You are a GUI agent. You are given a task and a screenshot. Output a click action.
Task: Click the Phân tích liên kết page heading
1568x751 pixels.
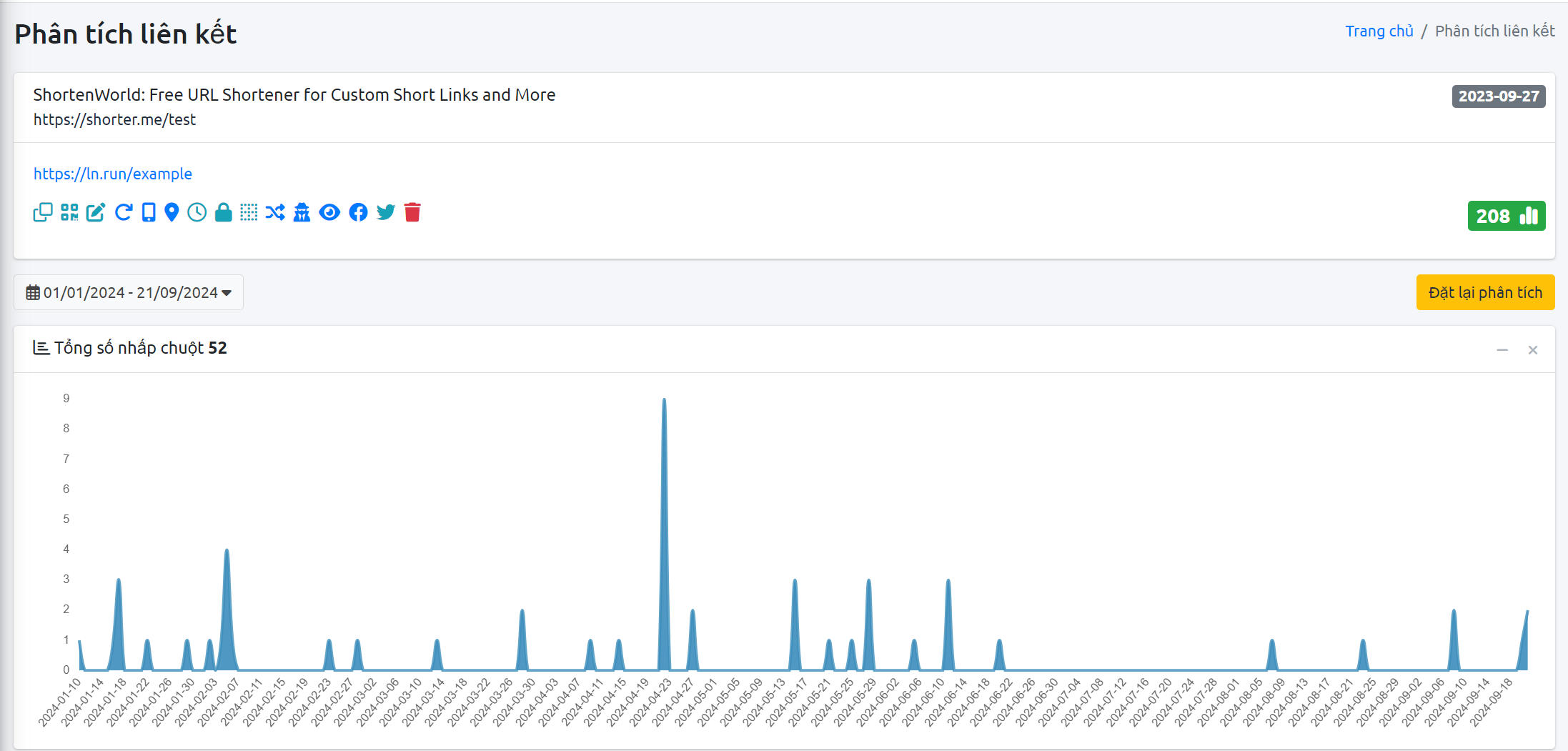pos(126,34)
